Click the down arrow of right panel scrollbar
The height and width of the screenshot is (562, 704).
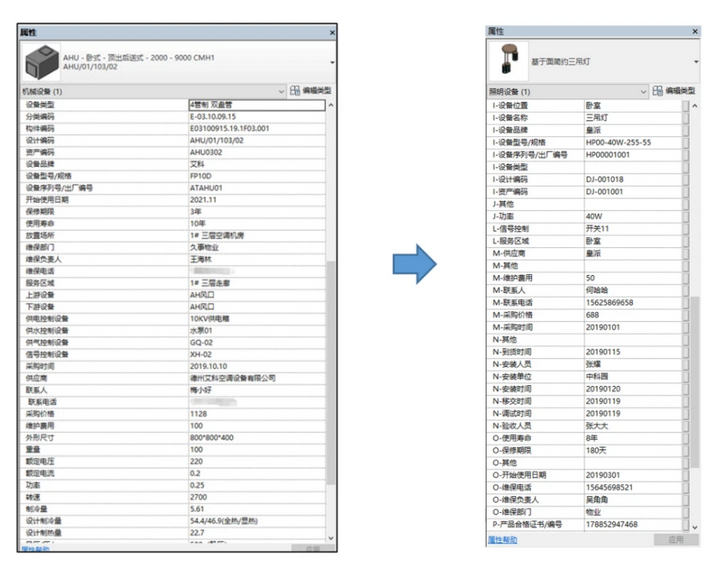pos(695,527)
